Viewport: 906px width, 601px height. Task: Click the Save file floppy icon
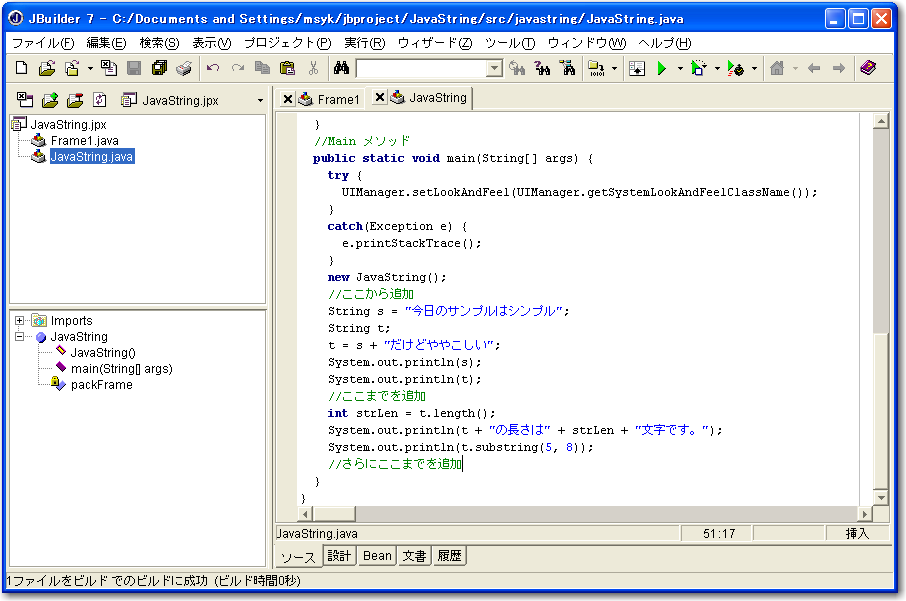134,68
